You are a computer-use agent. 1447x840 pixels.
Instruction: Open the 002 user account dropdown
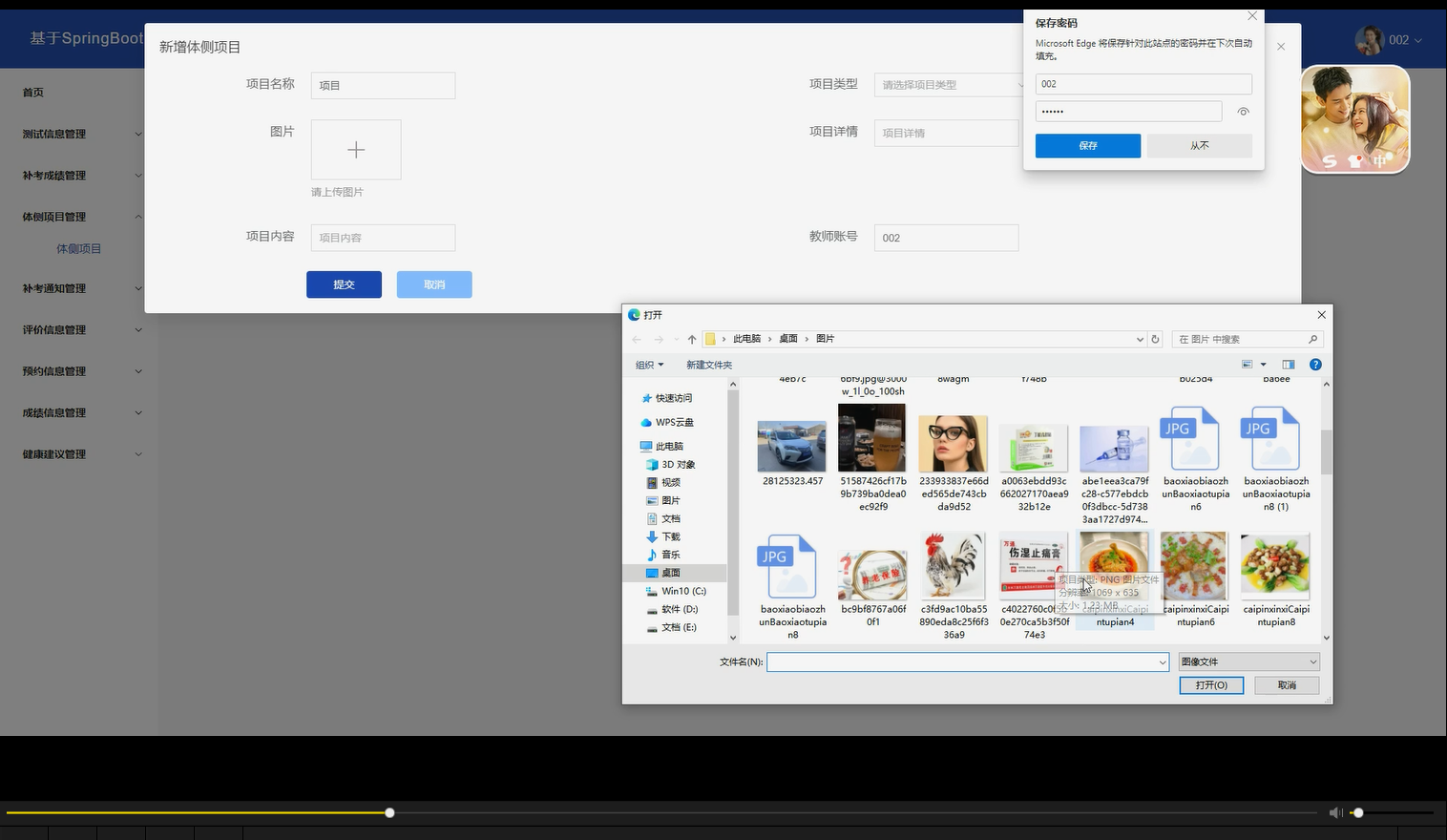[1389, 40]
